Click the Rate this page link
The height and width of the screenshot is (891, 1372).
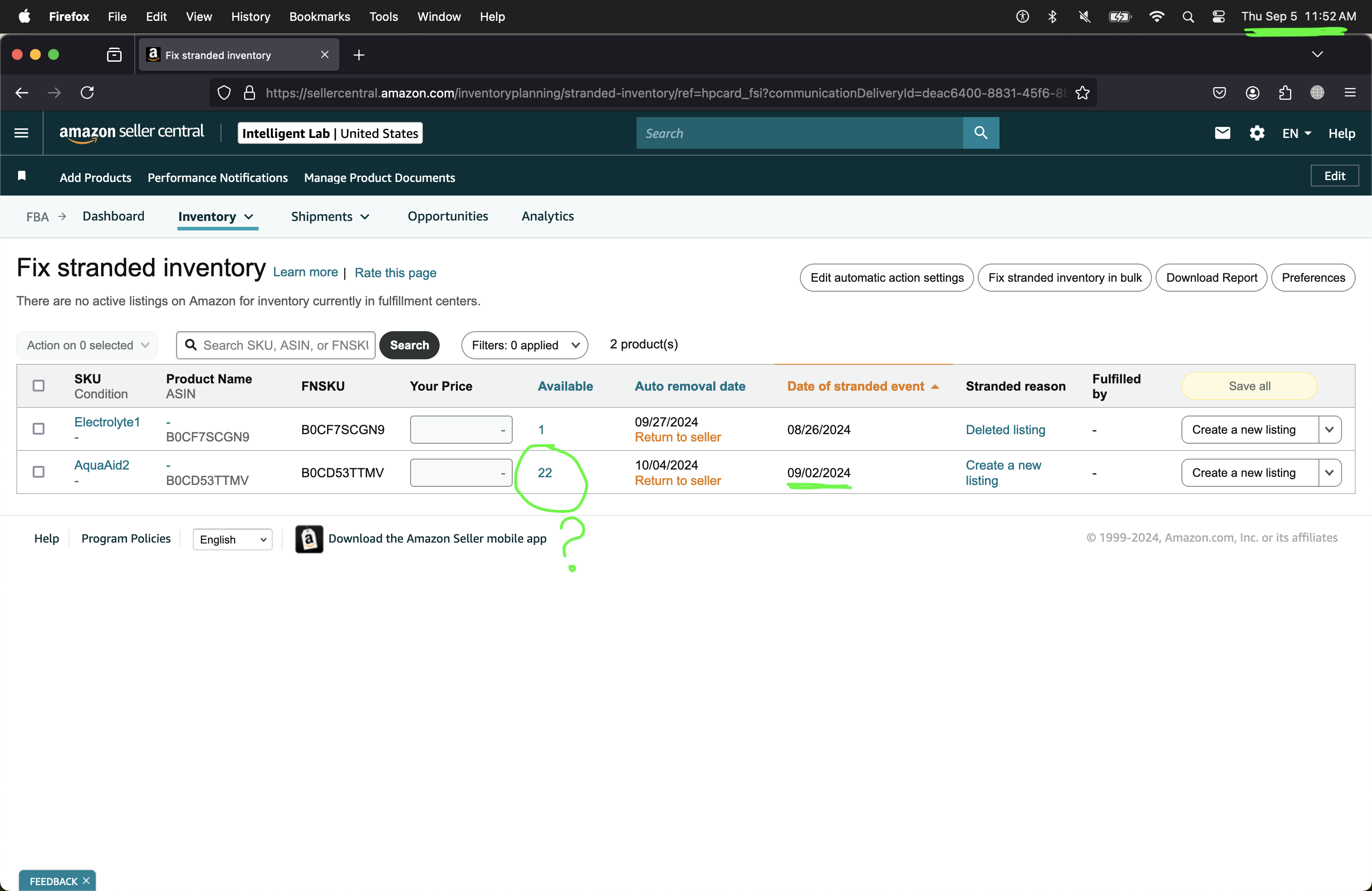pos(395,273)
